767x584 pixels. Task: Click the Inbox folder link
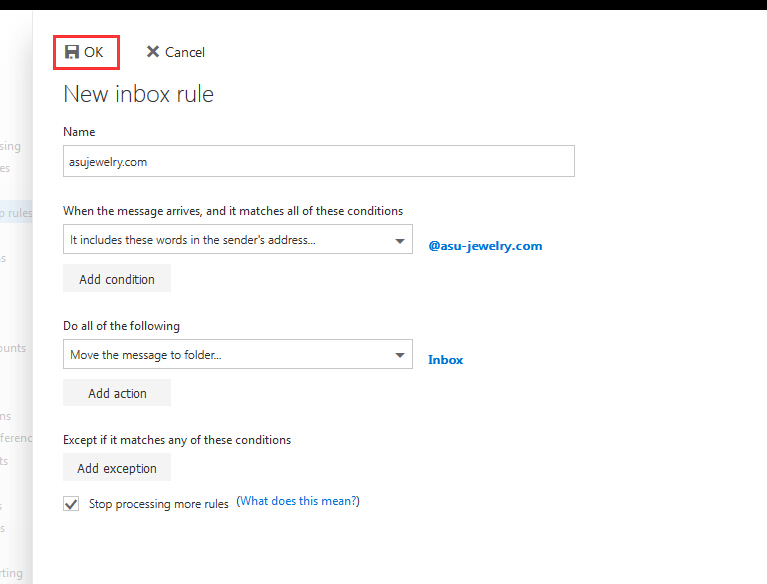click(x=445, y=360)
